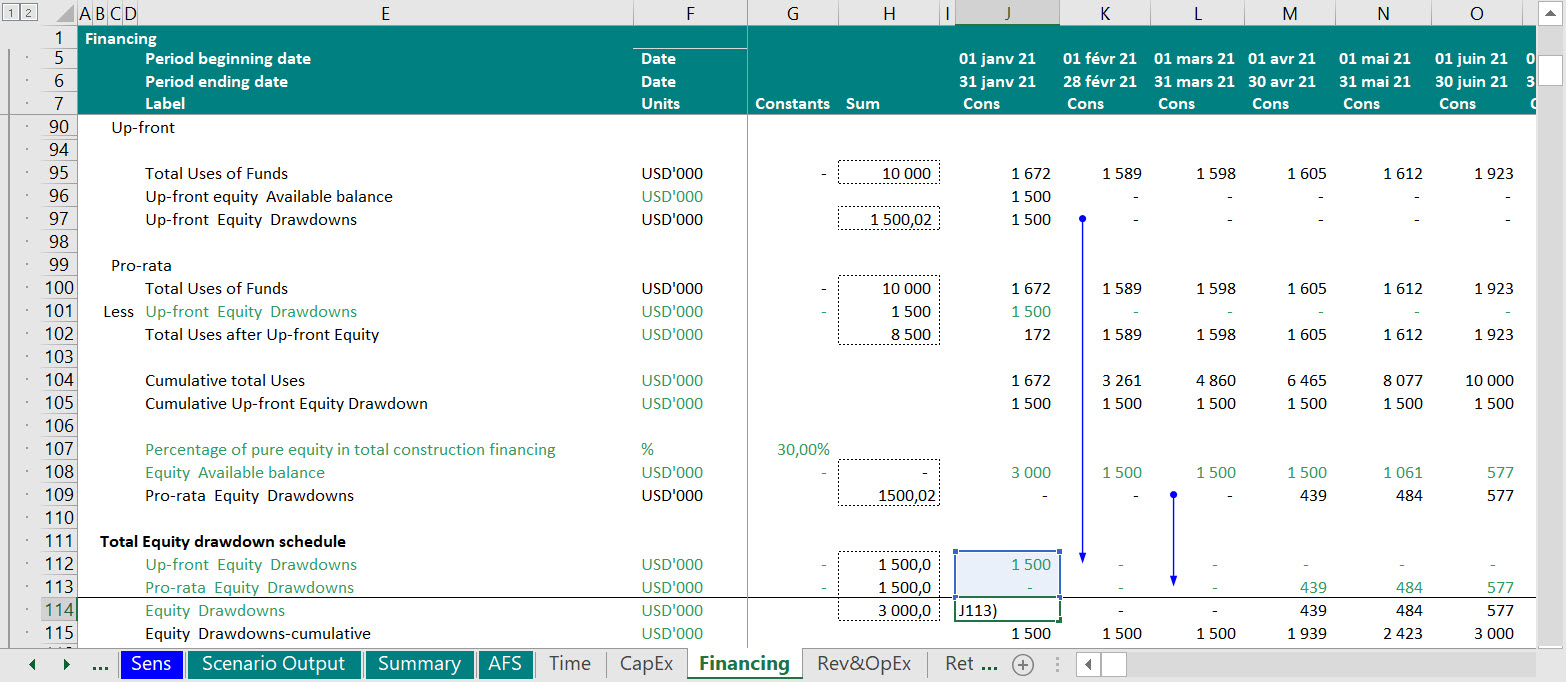Click cell J114 containing J113)

click(x=1007, y=611)
